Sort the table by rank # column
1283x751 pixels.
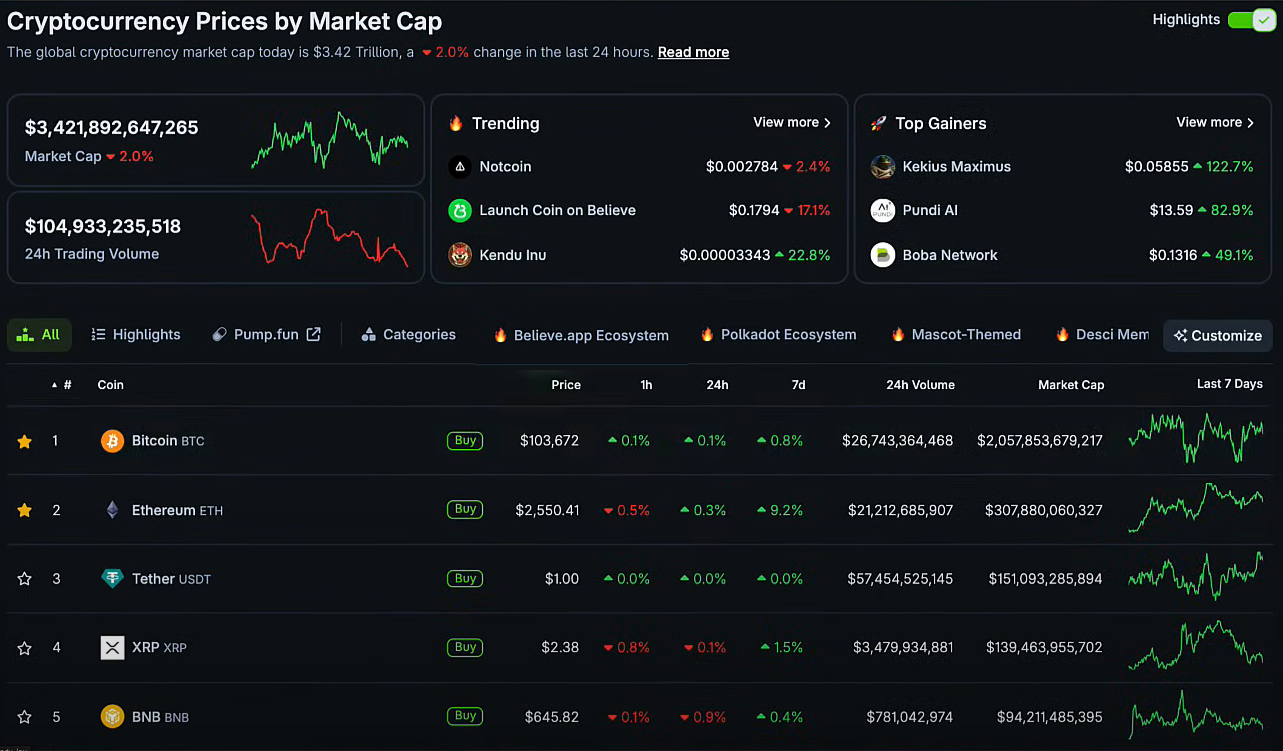click(x=67, y=385)
